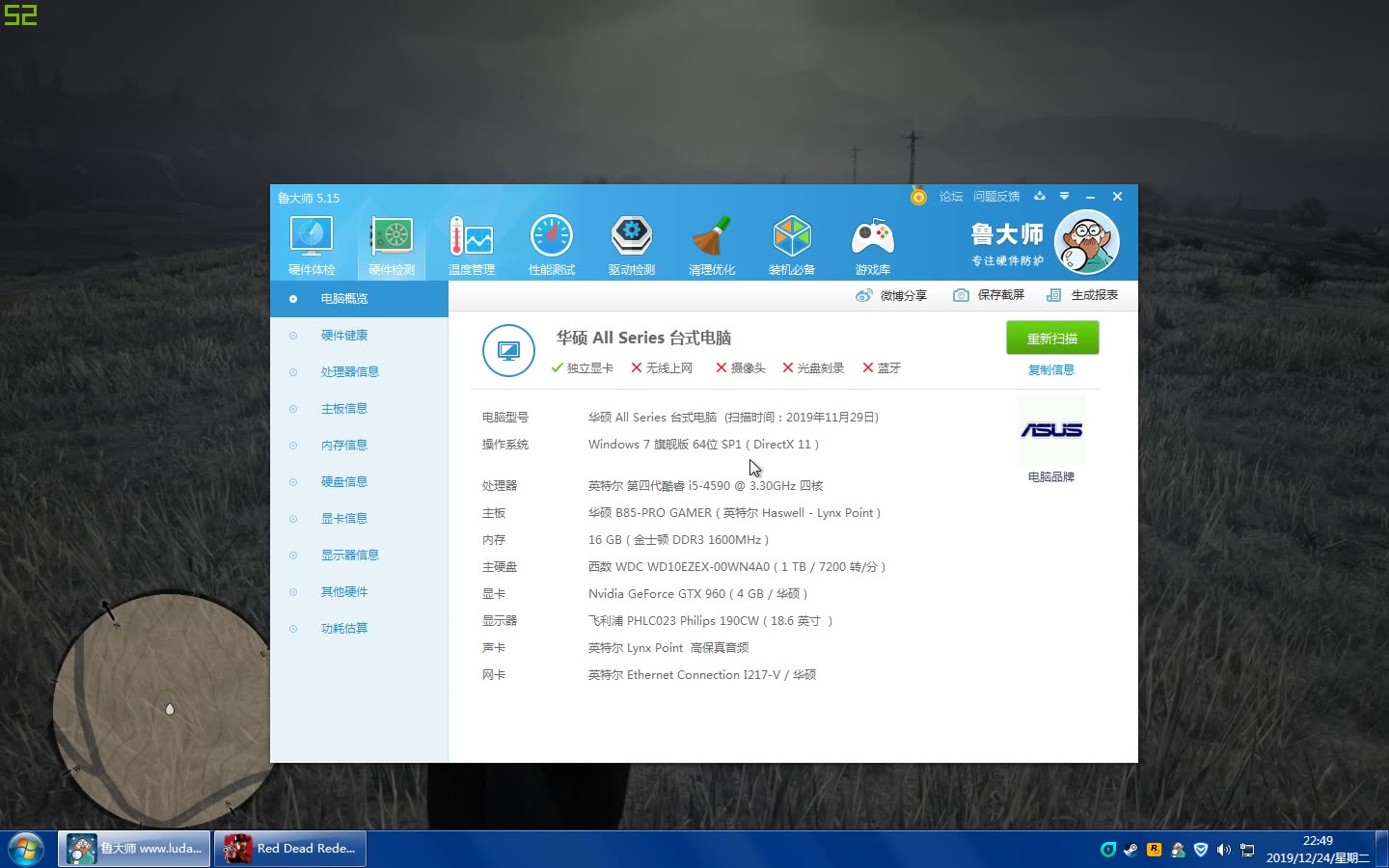
Task: Click the 摄像头 status item
Action: pyautogui.click(x=741, y=368)
